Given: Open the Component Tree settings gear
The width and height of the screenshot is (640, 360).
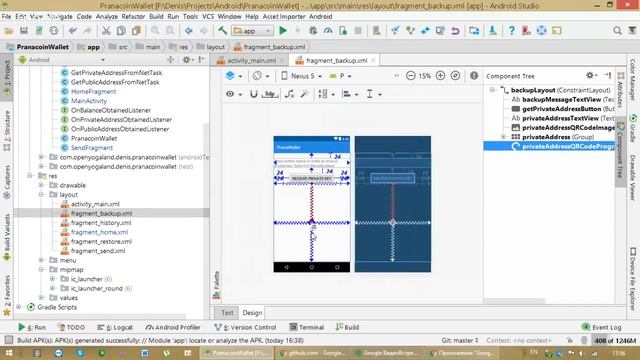Looking at the screenshot, I should click(591, 76).
